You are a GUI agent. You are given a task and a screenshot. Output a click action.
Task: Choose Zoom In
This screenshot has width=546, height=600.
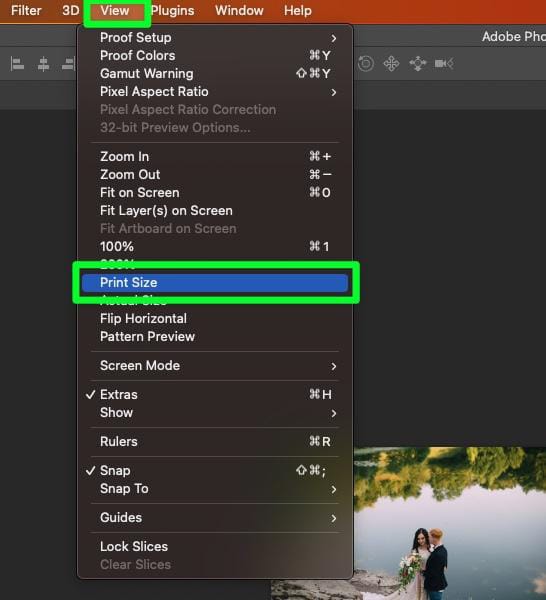(215, 157)
